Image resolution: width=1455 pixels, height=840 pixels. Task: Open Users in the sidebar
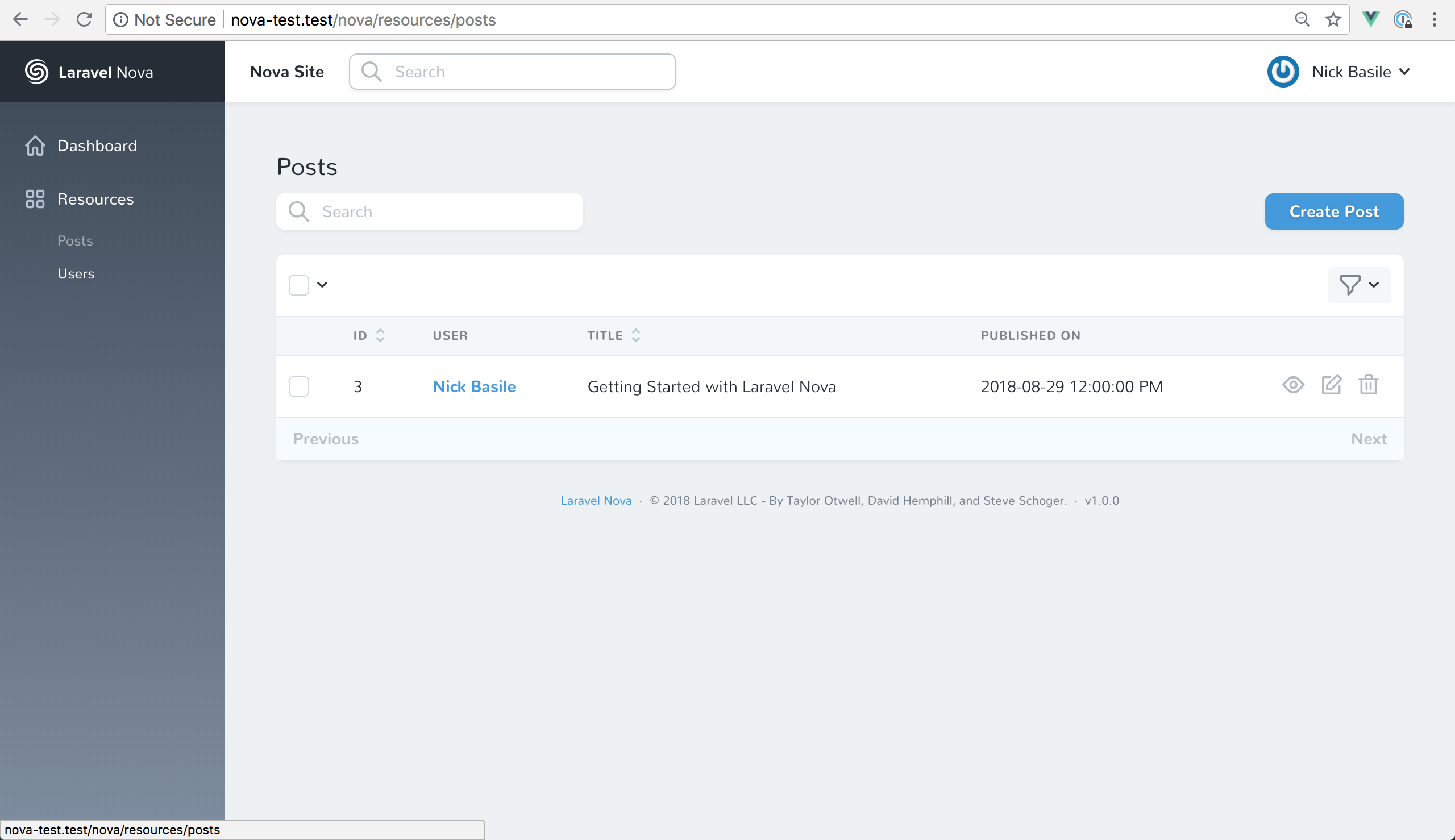76,273
